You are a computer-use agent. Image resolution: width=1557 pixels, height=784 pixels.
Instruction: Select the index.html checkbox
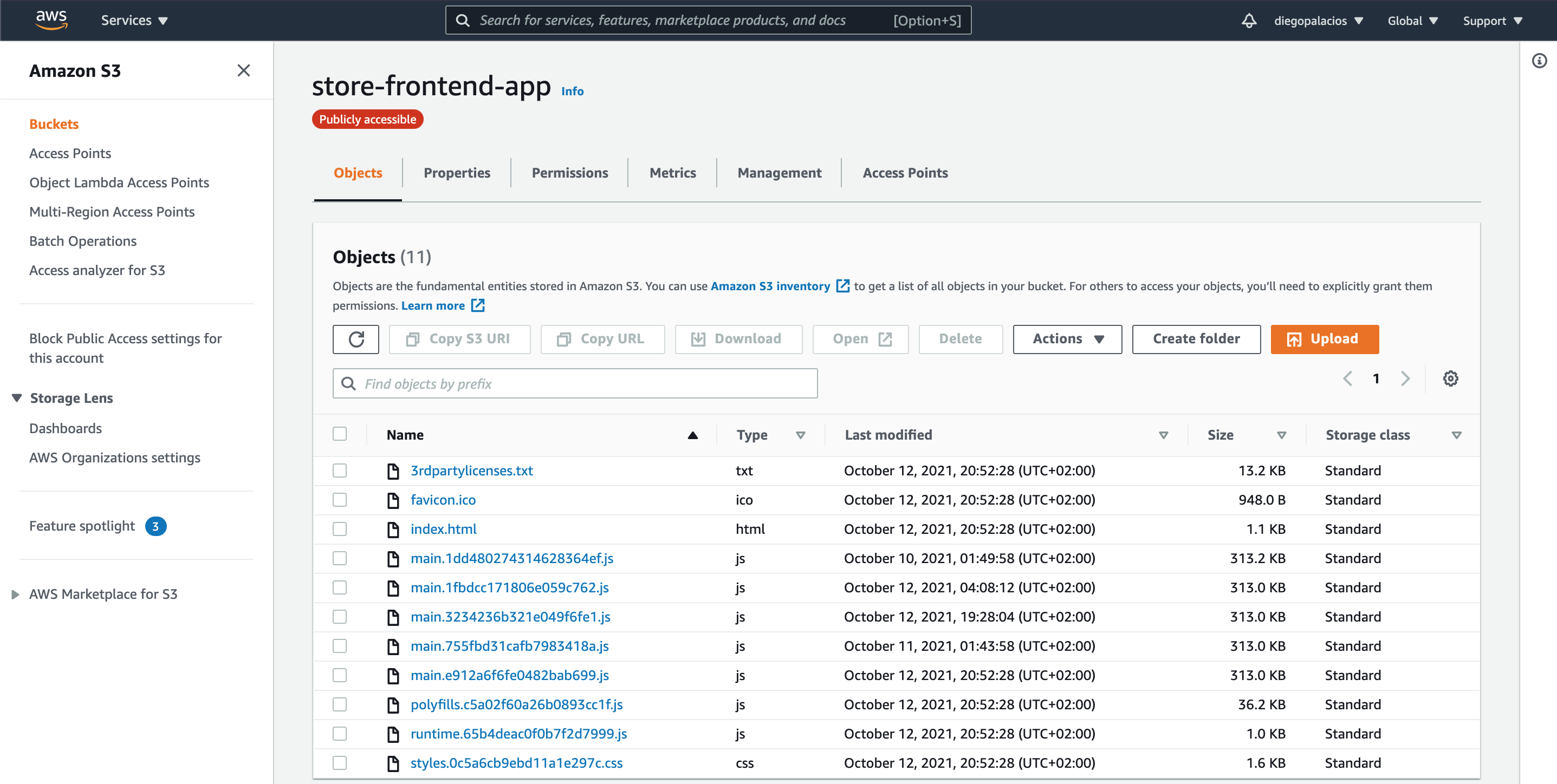[x=340, y=529]
